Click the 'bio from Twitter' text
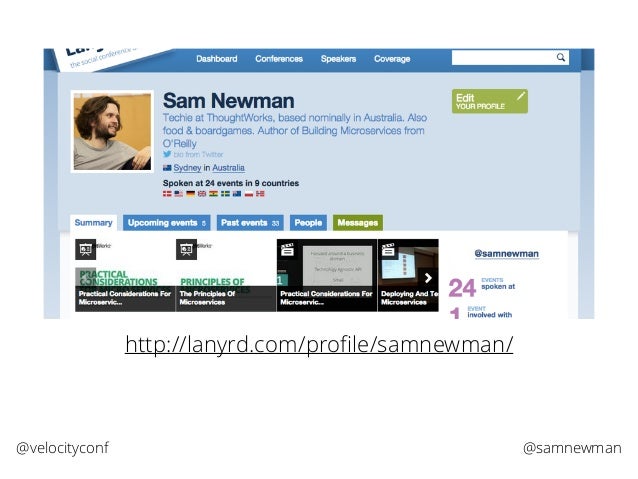This screenshot has height=479, width=638. click(198, 154)
